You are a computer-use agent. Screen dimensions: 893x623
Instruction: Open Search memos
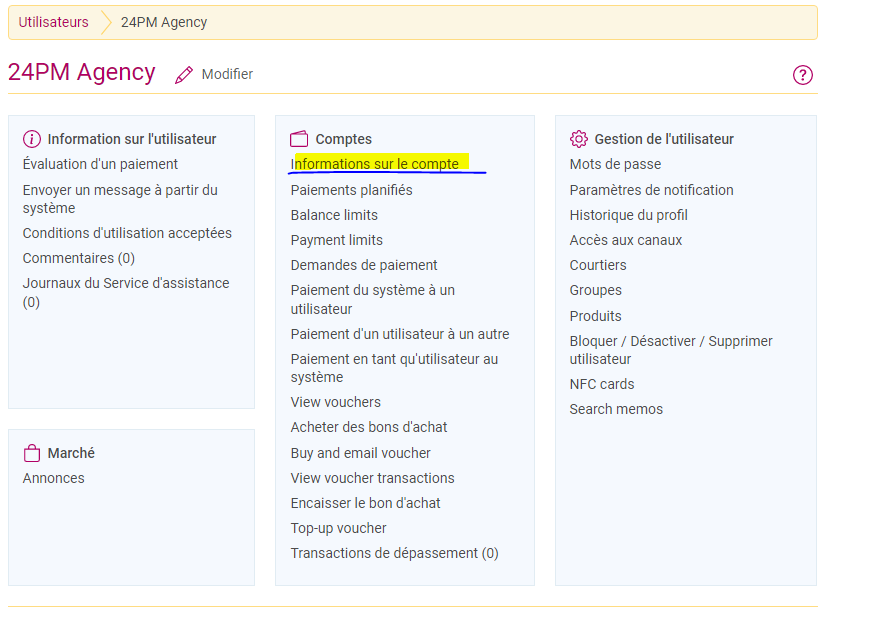click(x=616, y=409)
